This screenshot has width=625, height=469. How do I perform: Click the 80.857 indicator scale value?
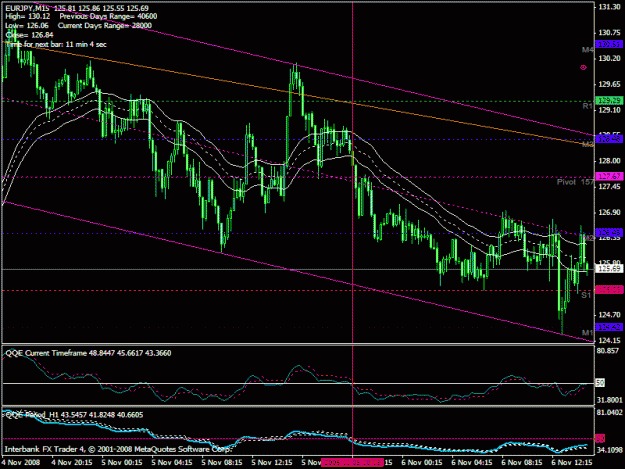(609, 351)
